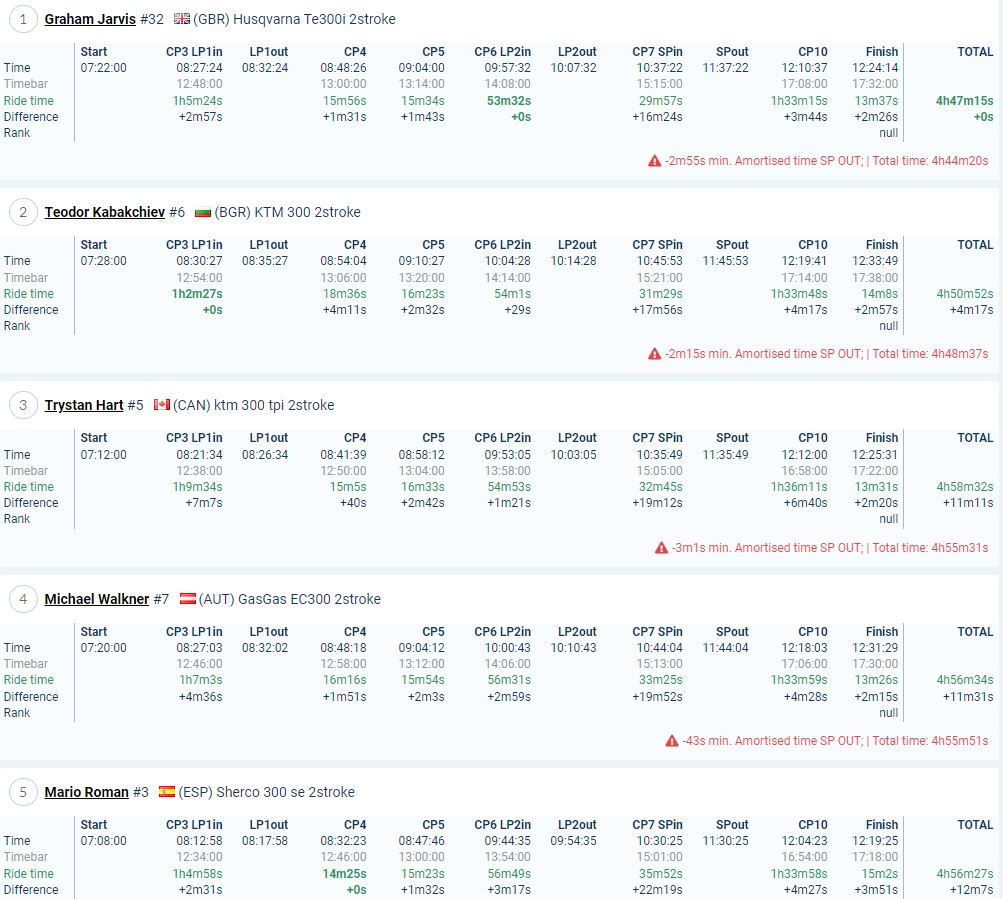
Task: Select Hart's finish time 12:25:31
Action: [875, 455]
